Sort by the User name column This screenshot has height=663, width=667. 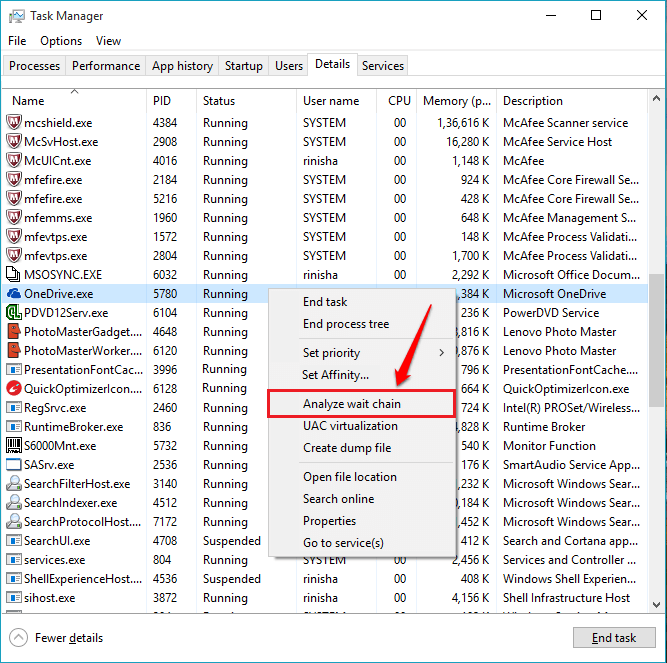pyautogui.click(x=336, y=101)
